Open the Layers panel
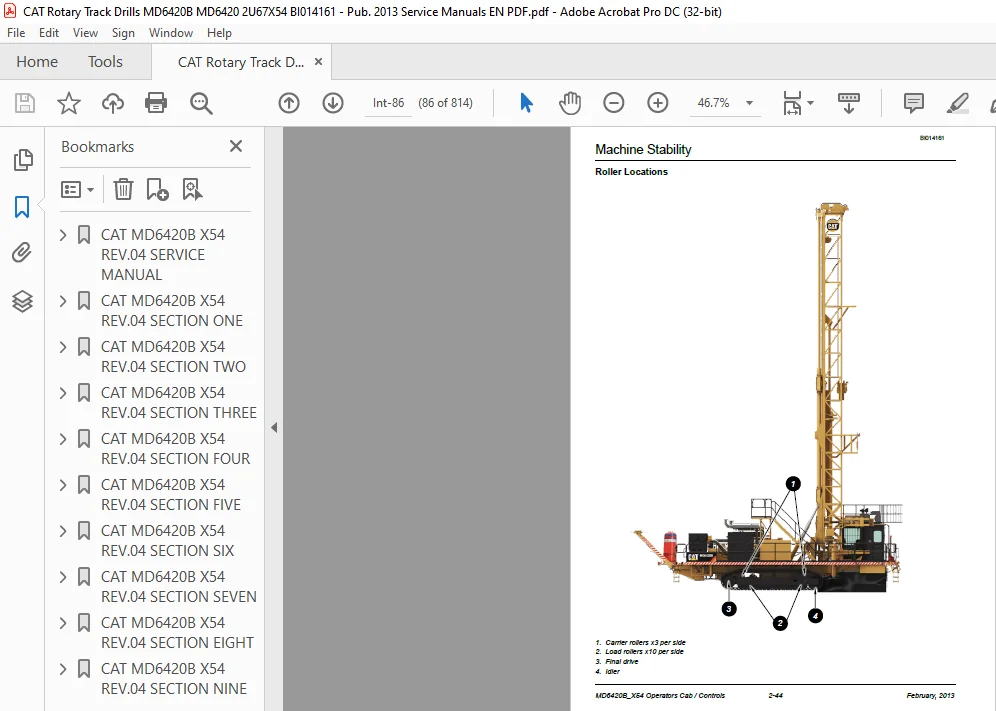Screen dimensions: 996x711 (22, 301)
